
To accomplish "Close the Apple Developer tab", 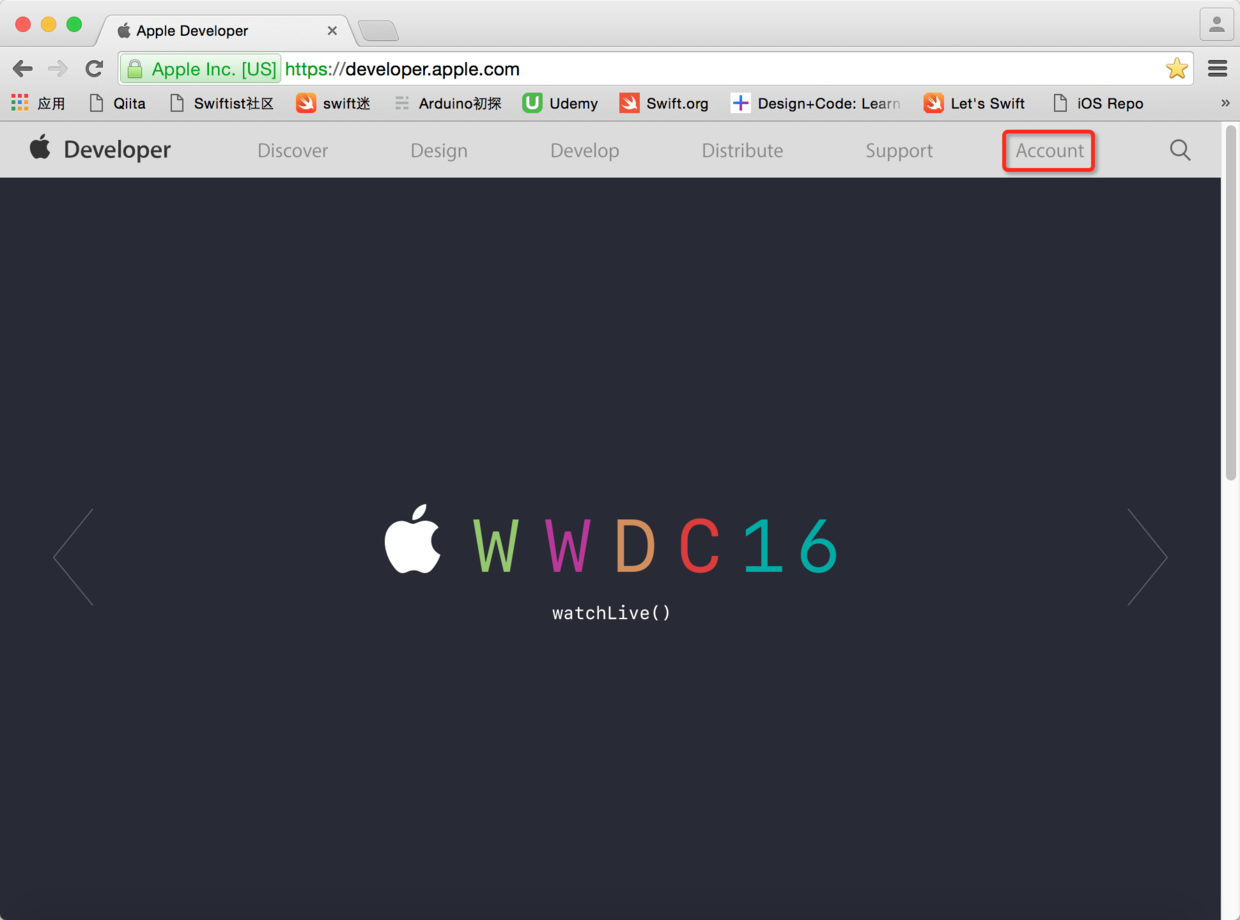I will coord(332,31).
